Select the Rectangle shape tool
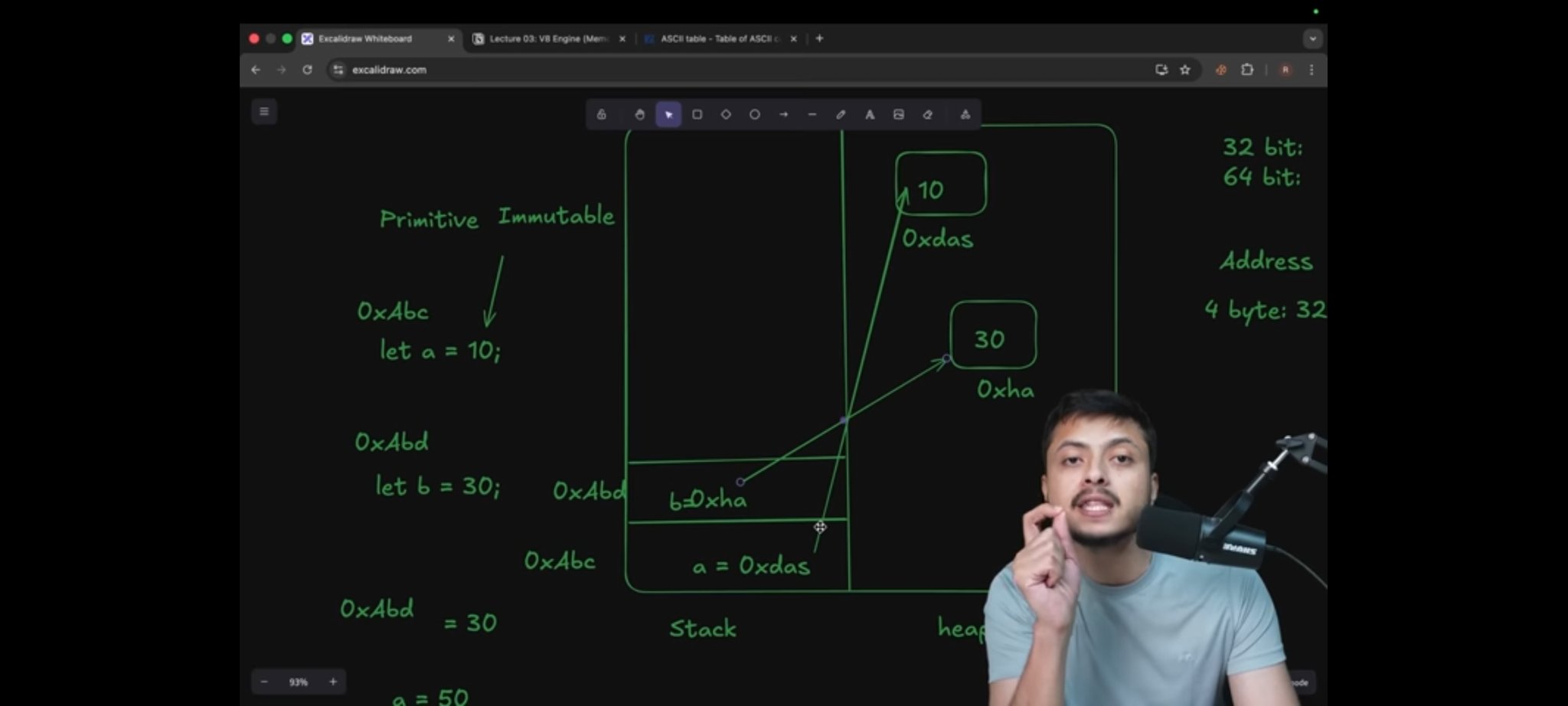 point(697,115)
